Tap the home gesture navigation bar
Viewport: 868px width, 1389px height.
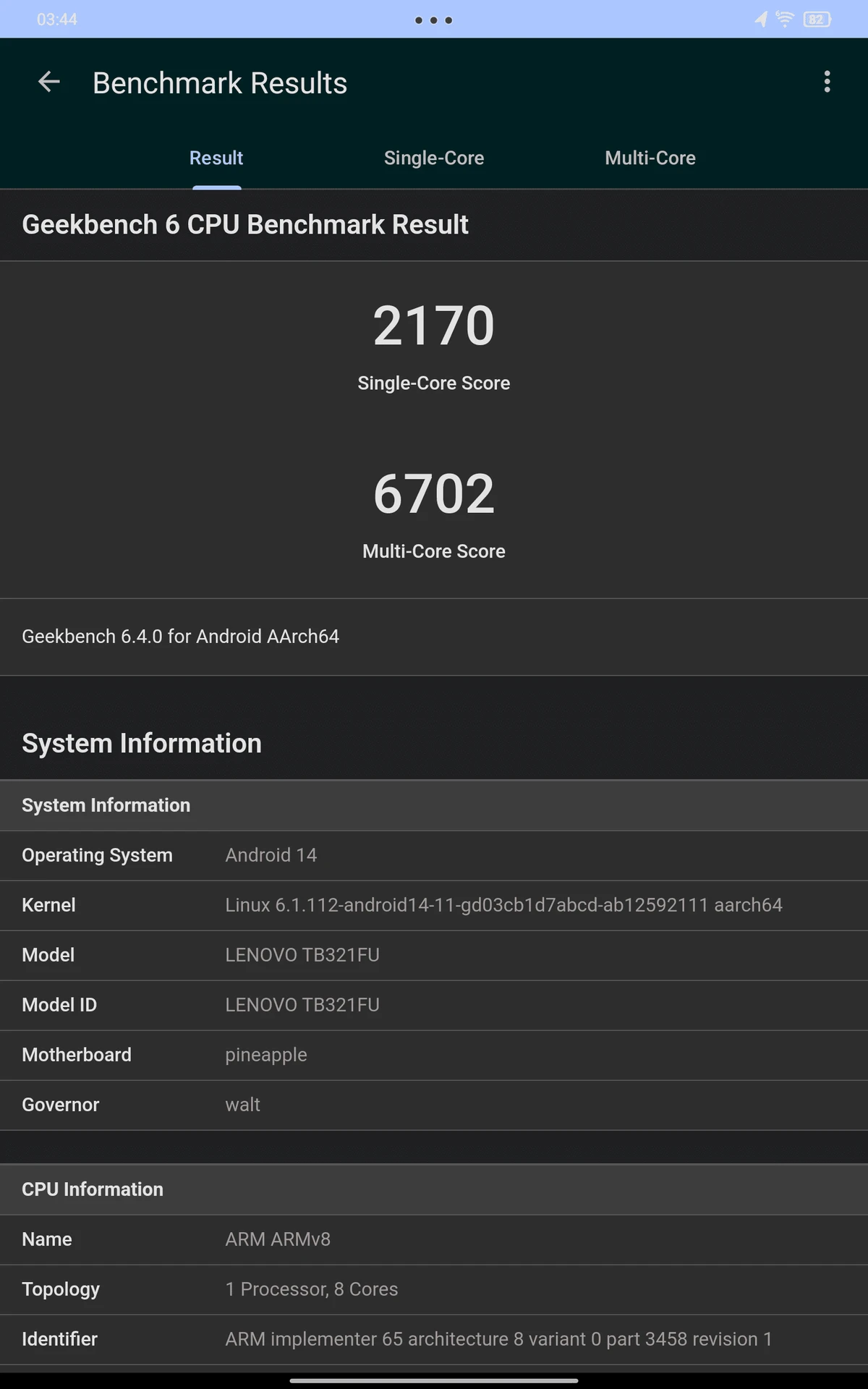pos(434,1380)
